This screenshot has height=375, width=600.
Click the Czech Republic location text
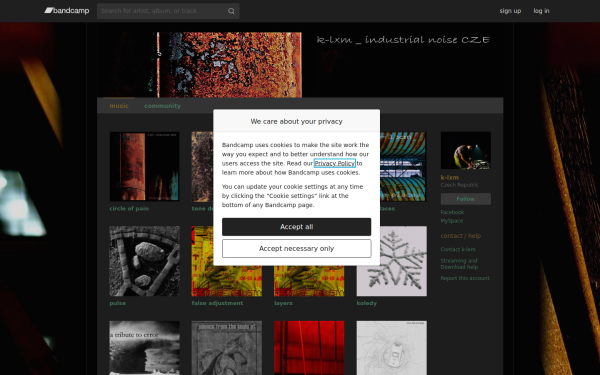(x=460, y=185)
